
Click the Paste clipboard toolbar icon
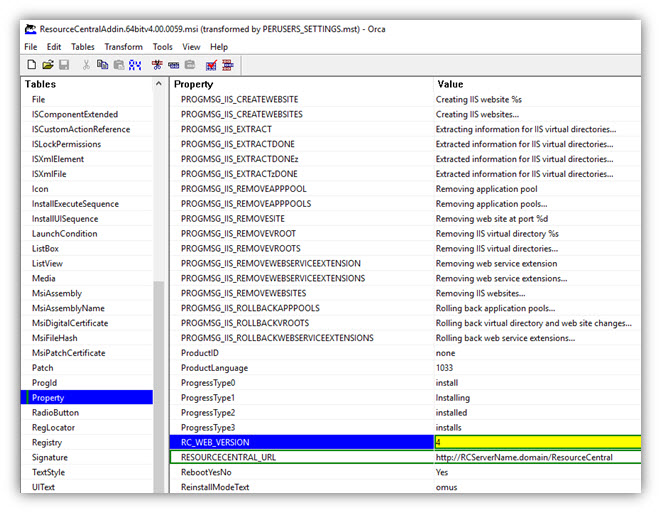pos(119,65)
